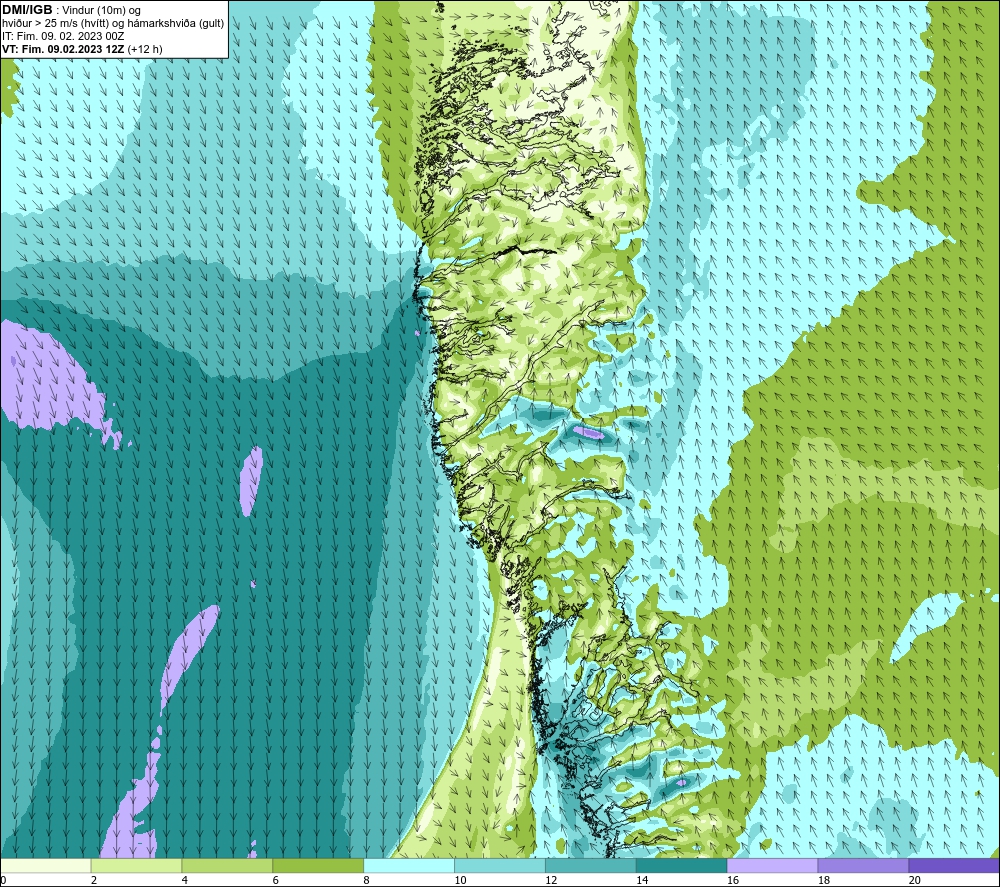Click the "hviður > 25 m/s (hvítt)" legend line
Viewport: 1000px width, 887px height.
tap(55, 24)
